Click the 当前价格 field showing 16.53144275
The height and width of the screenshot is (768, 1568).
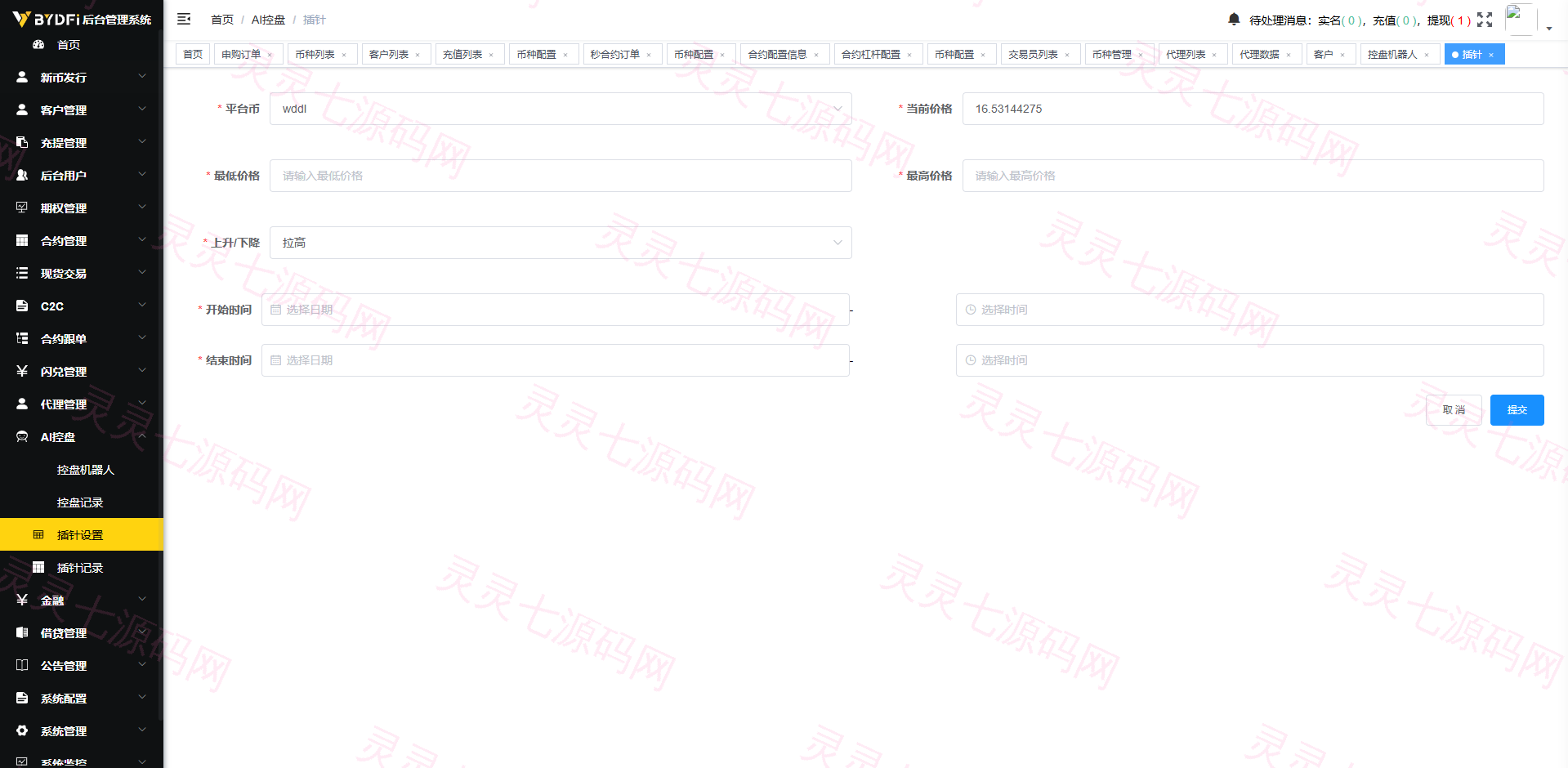point(1253,109)
